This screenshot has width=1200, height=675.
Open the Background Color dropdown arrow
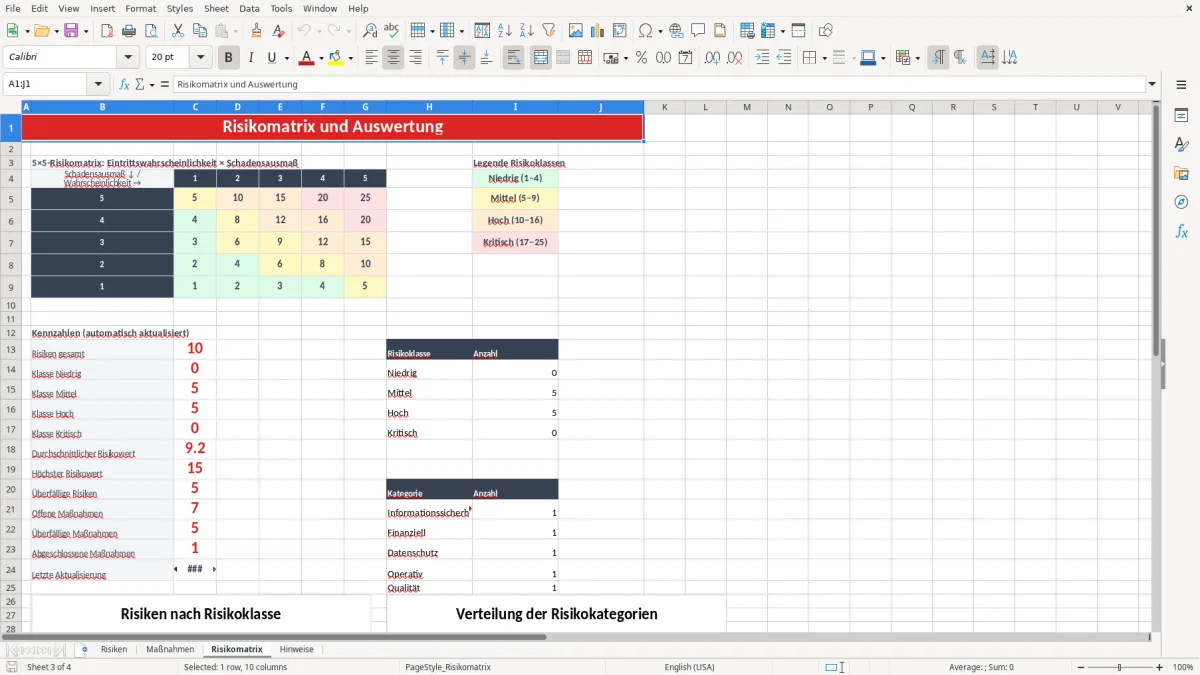click(351, 58)
